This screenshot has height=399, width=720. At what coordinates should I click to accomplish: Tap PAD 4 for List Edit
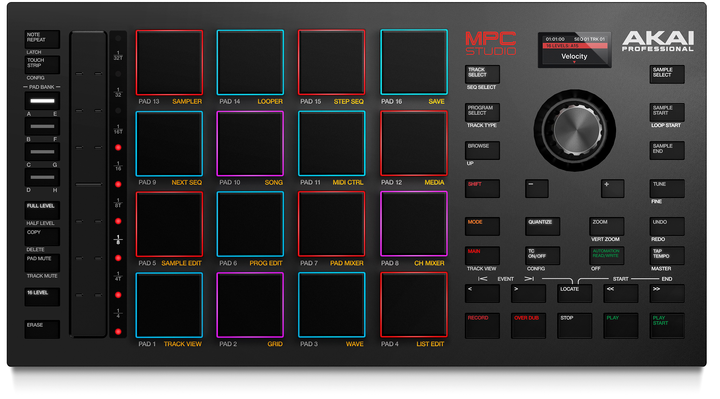click(x=414, y=305)
